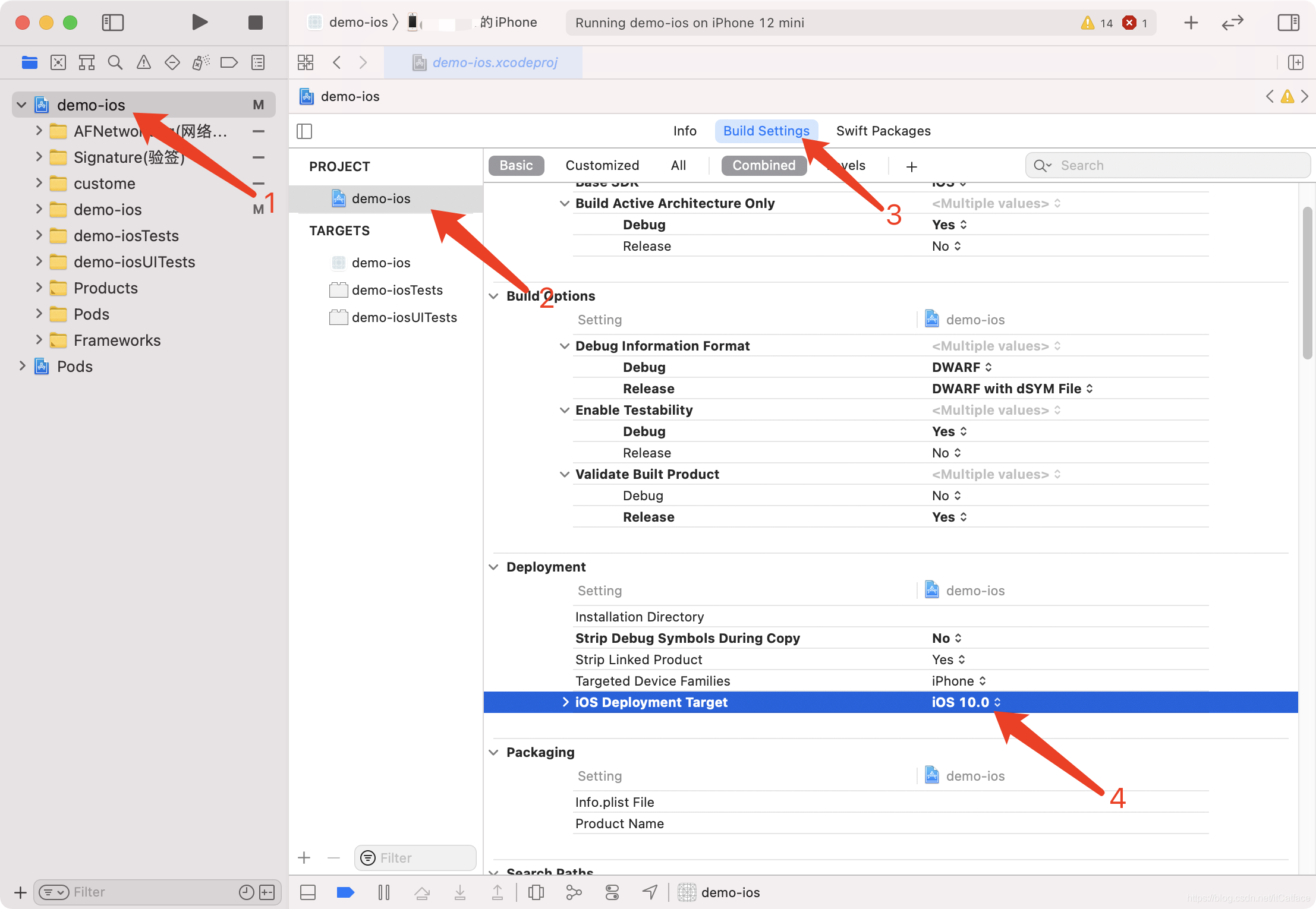Open the Targeted Device Families iPhone dropdown
The height and width of the screenshot is (909, 1316).
959,681
